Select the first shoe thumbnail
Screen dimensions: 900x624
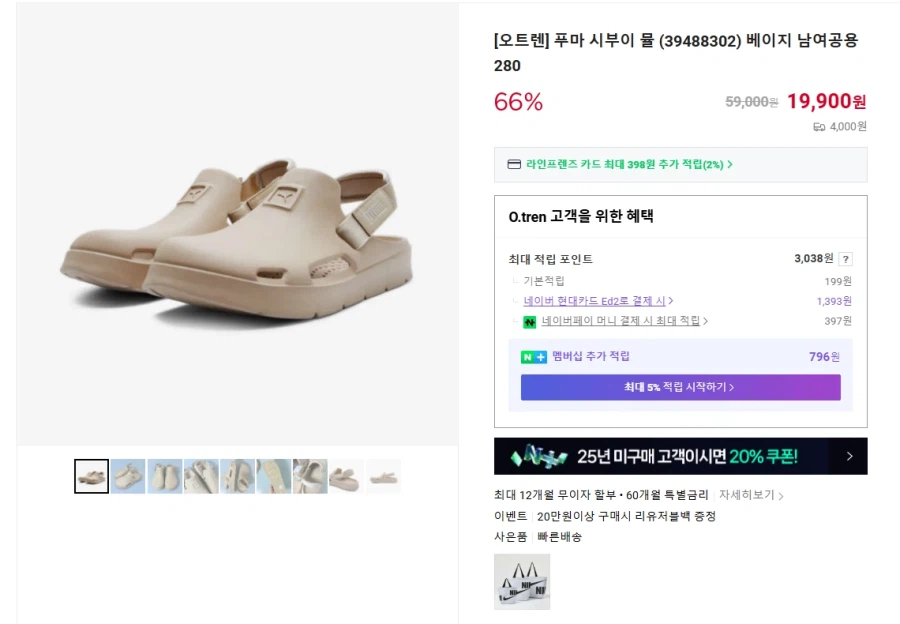coord(91,477)
